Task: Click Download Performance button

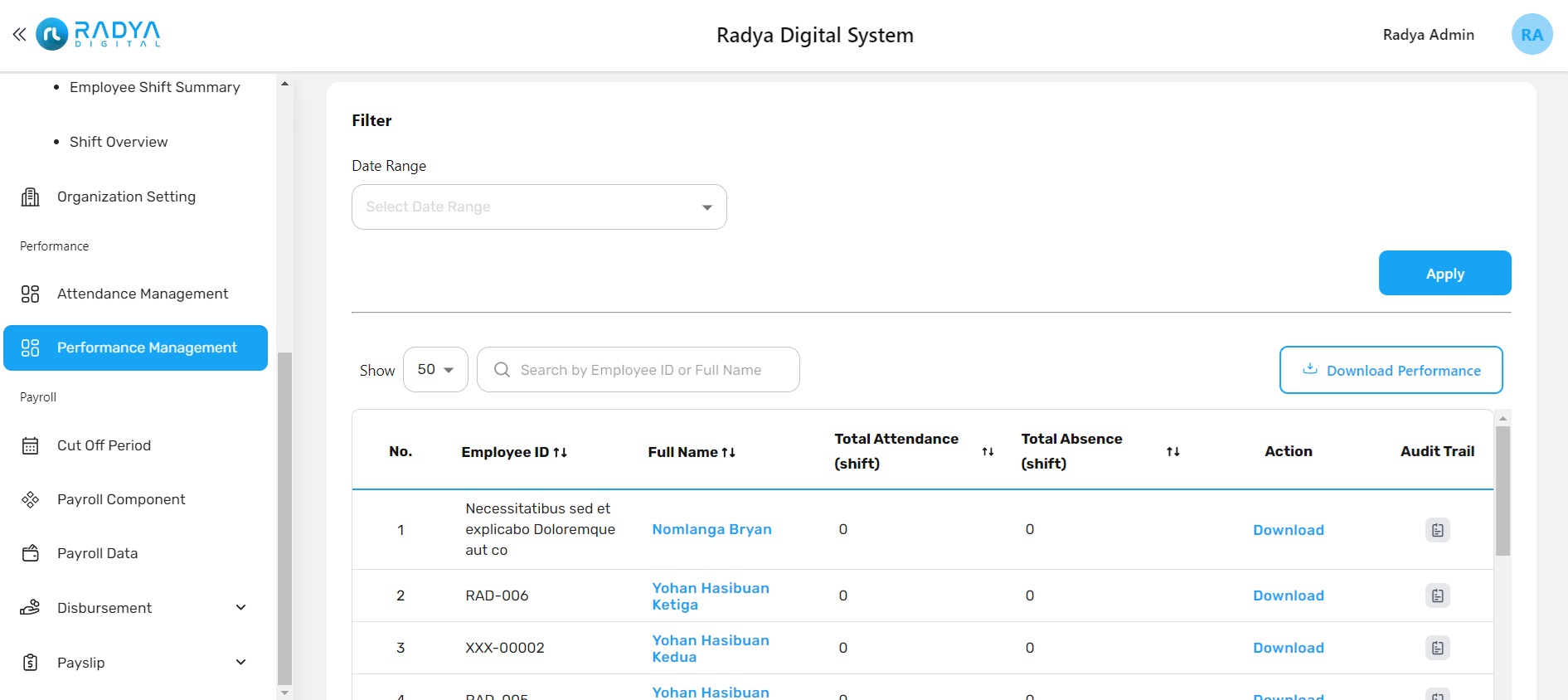Action: pos(1391,371)
